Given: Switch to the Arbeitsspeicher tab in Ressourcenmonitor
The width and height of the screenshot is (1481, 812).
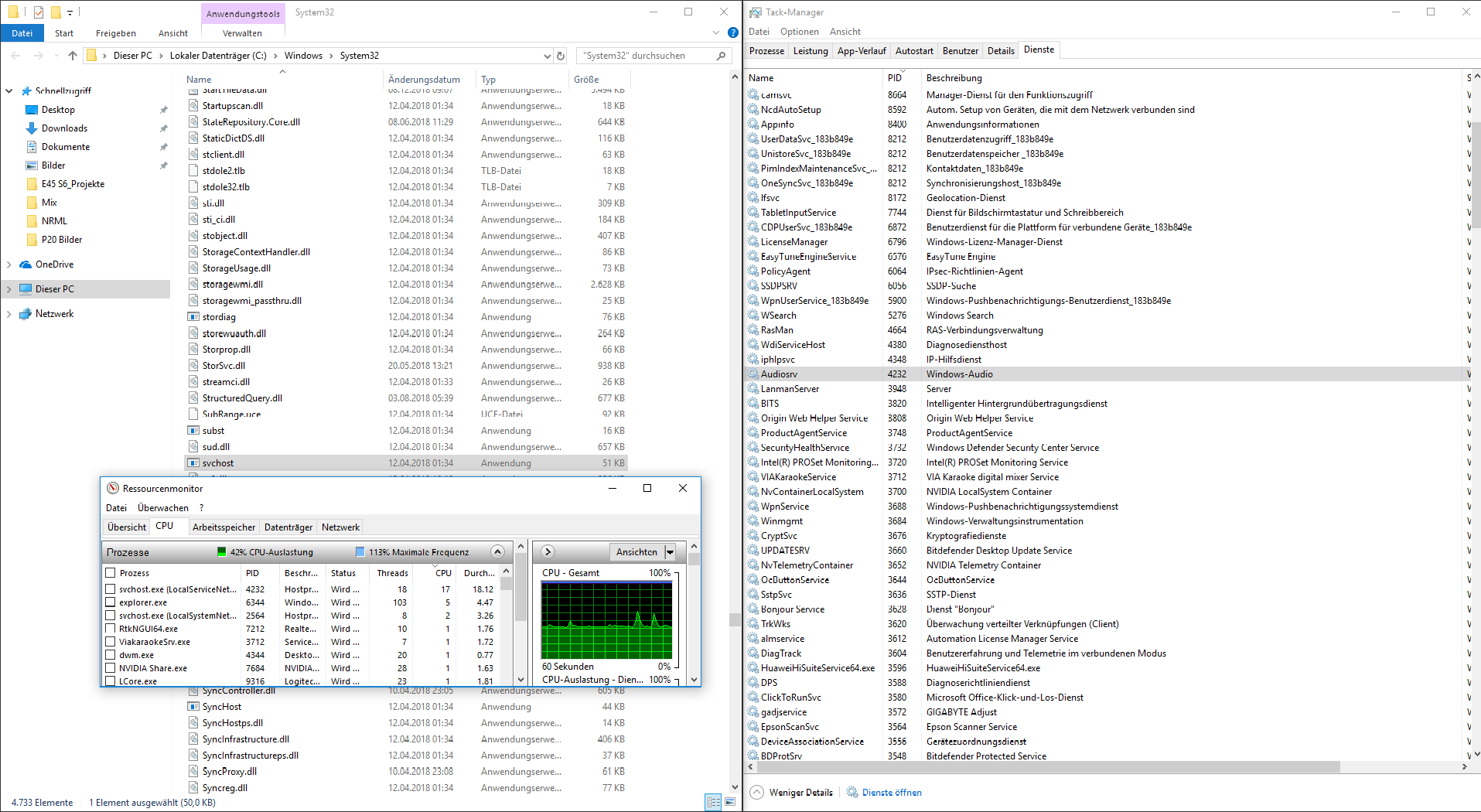Looking at the screenshot, I should pos(224,527).
